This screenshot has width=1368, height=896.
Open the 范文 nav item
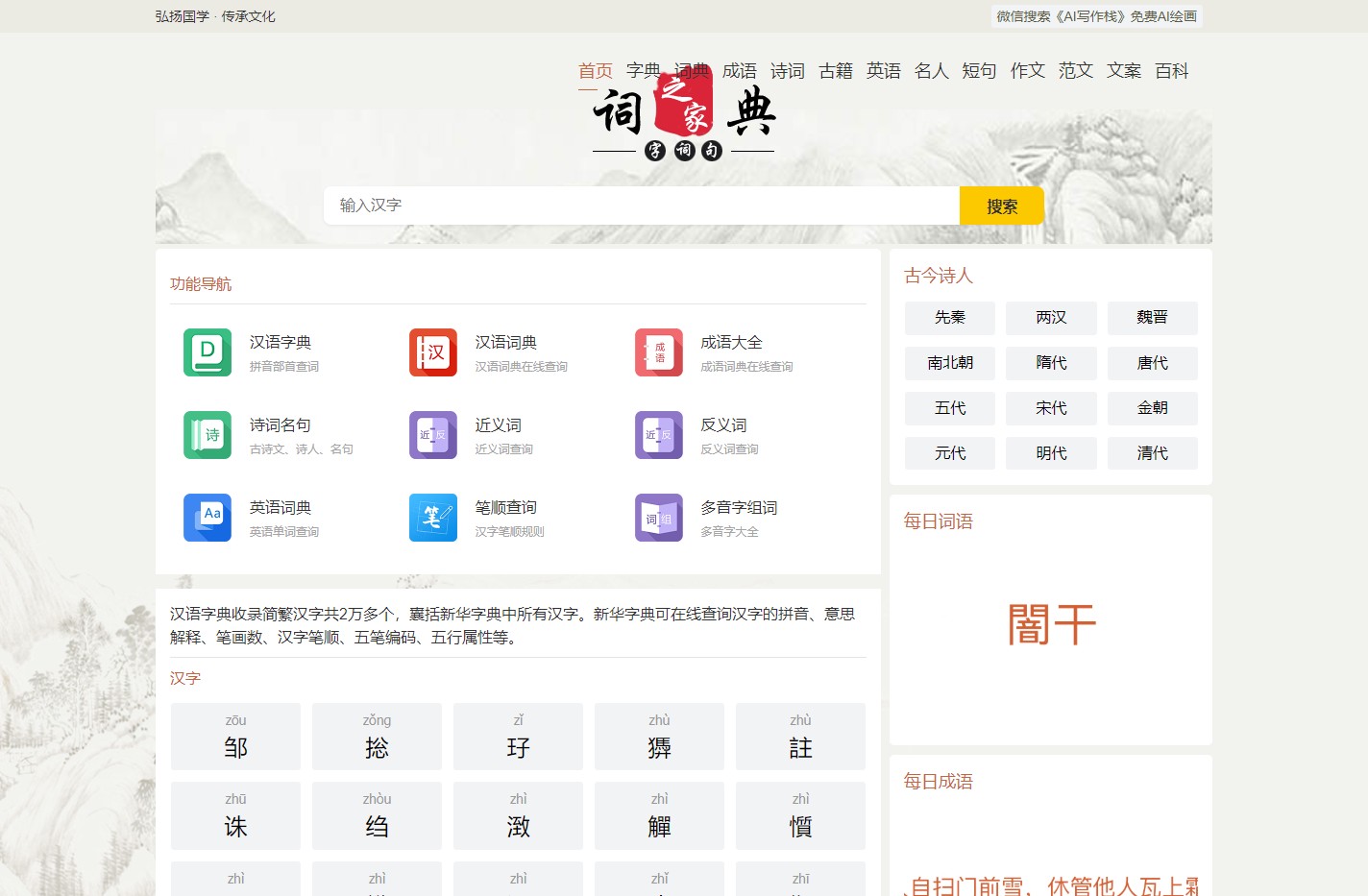pyautogui.click(x=1076, y=70)
